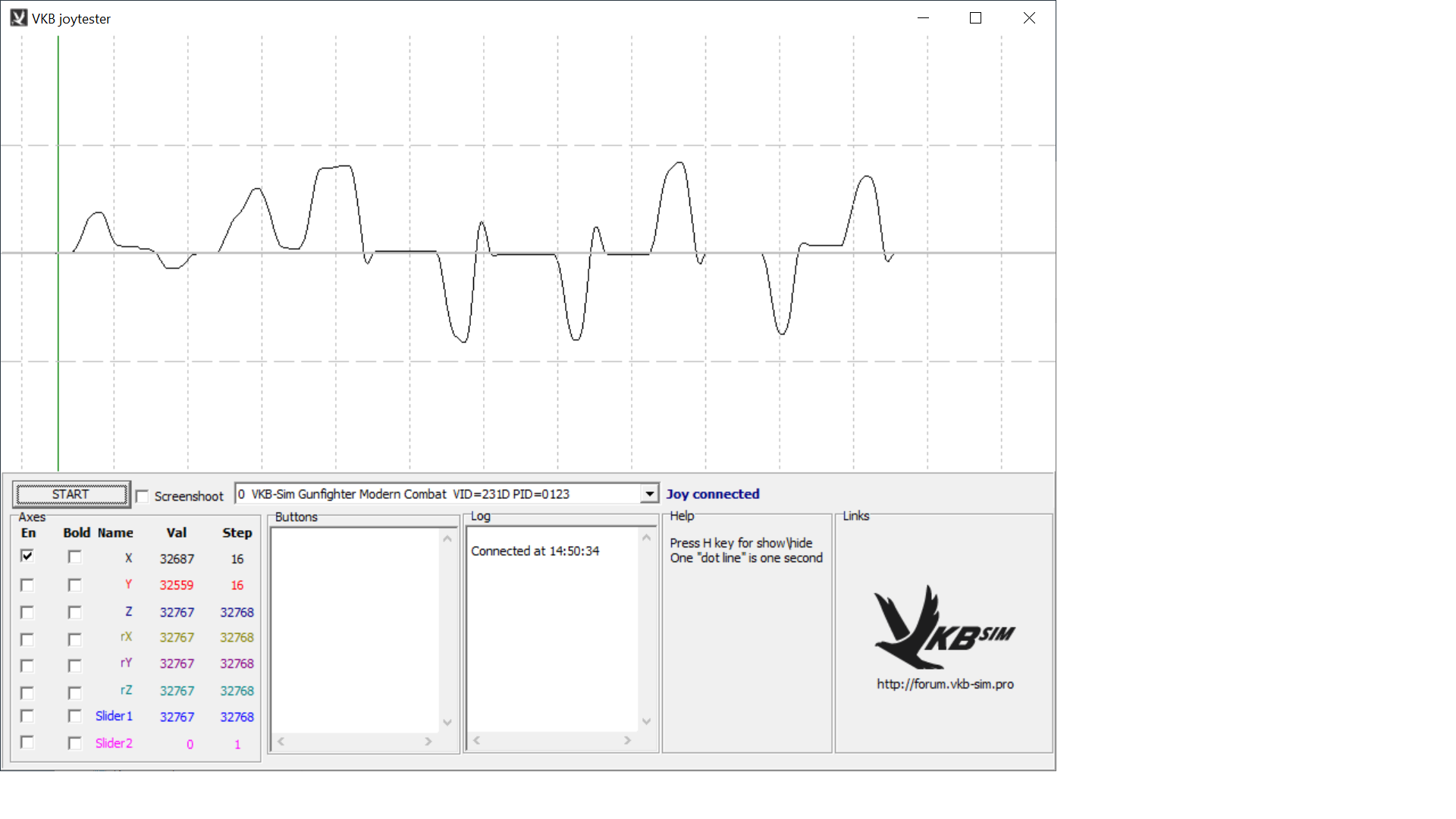Screen dimensions: 1456x819
Task: Enable the Y axis En checkbox
Action: (27, 585)
